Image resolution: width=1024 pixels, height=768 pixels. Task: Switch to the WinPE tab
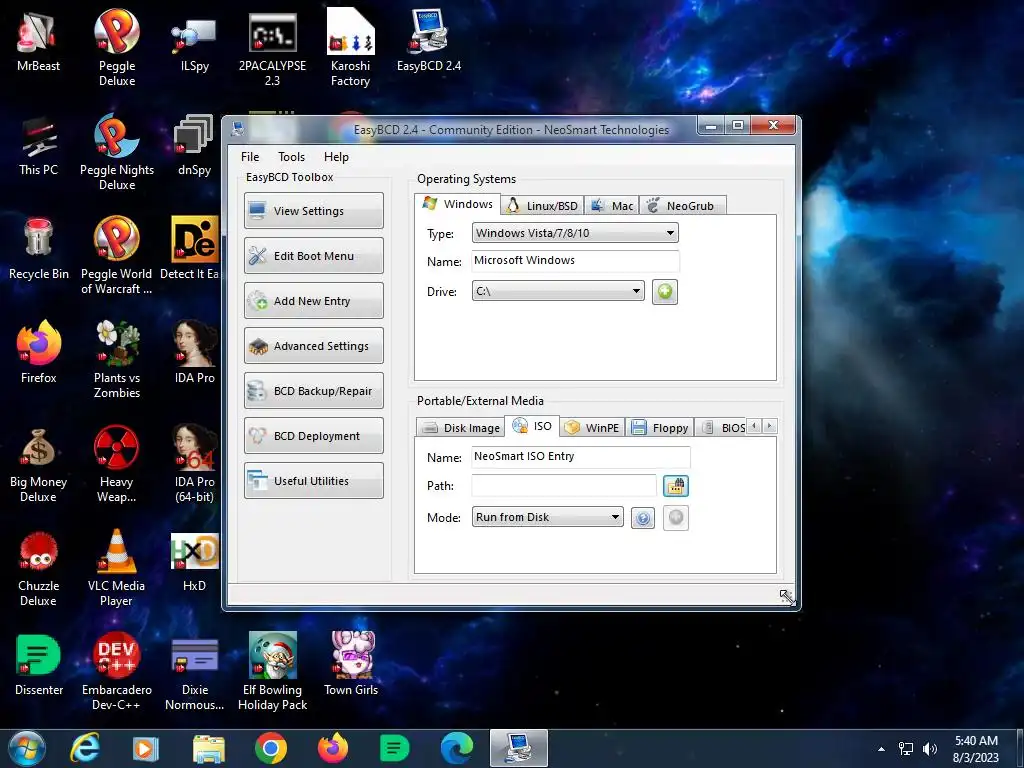[592, 428]
